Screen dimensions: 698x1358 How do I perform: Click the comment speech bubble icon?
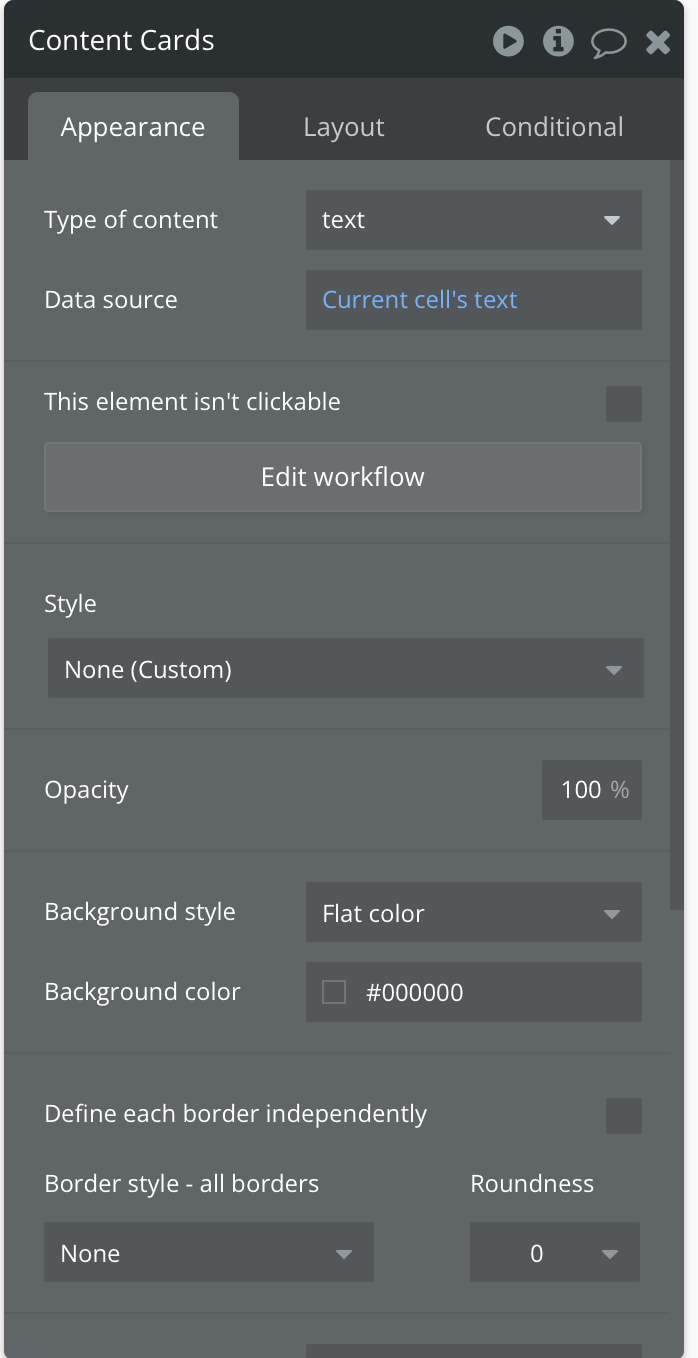pyautogui.click(x=608, y=42)
